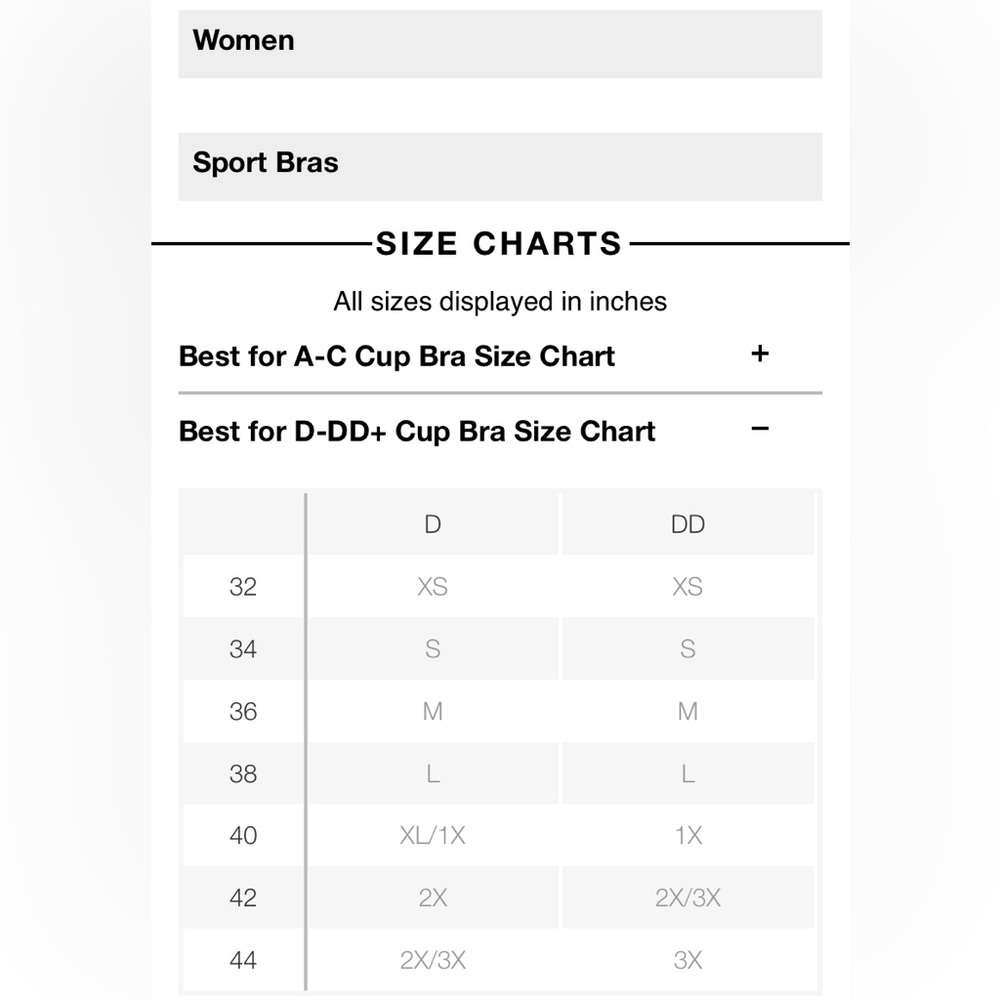Select the 3X cell for band 44
1000x1000 pixels.
(x=688, y=960)
